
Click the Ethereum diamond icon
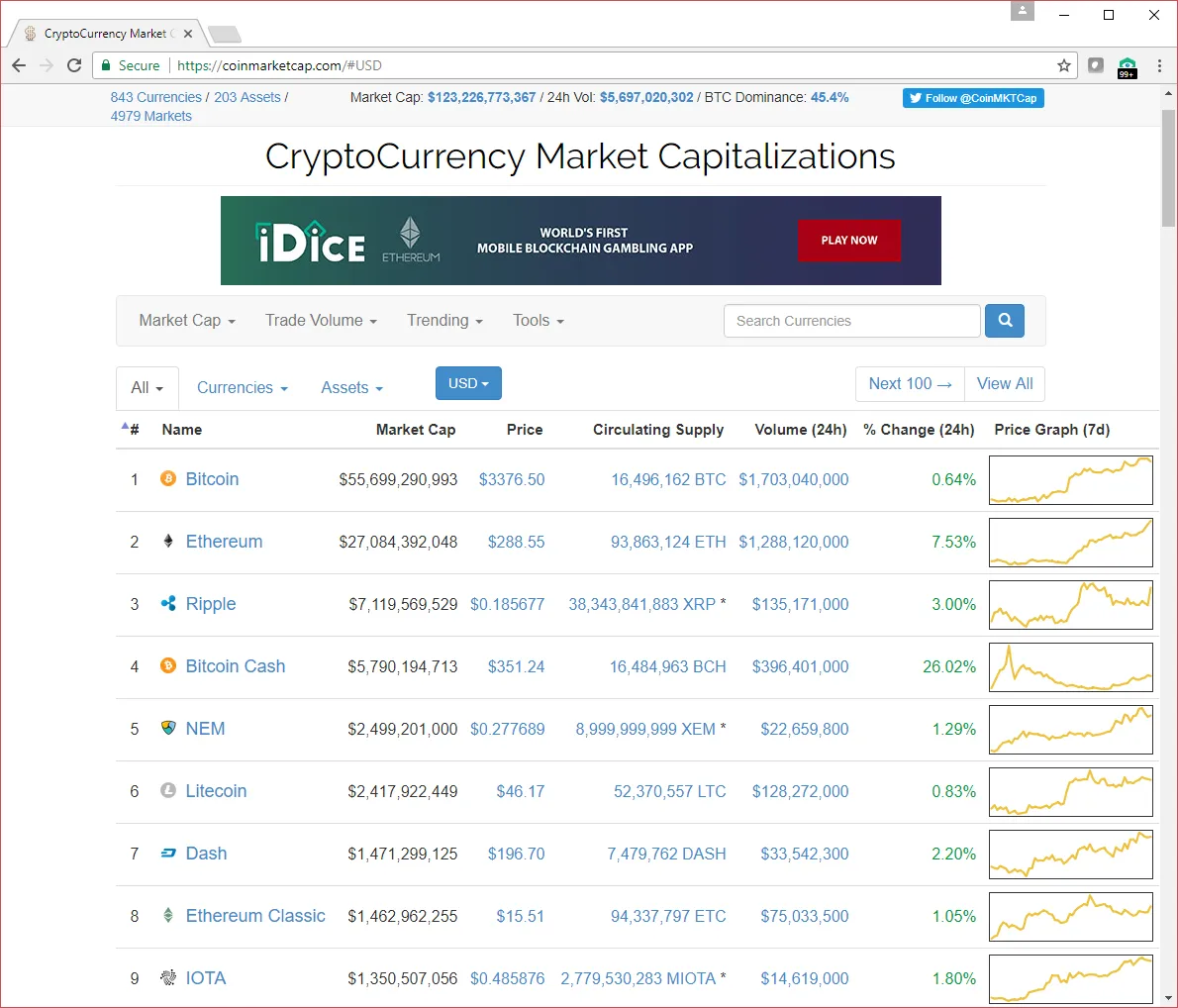[x=168, y=541]
